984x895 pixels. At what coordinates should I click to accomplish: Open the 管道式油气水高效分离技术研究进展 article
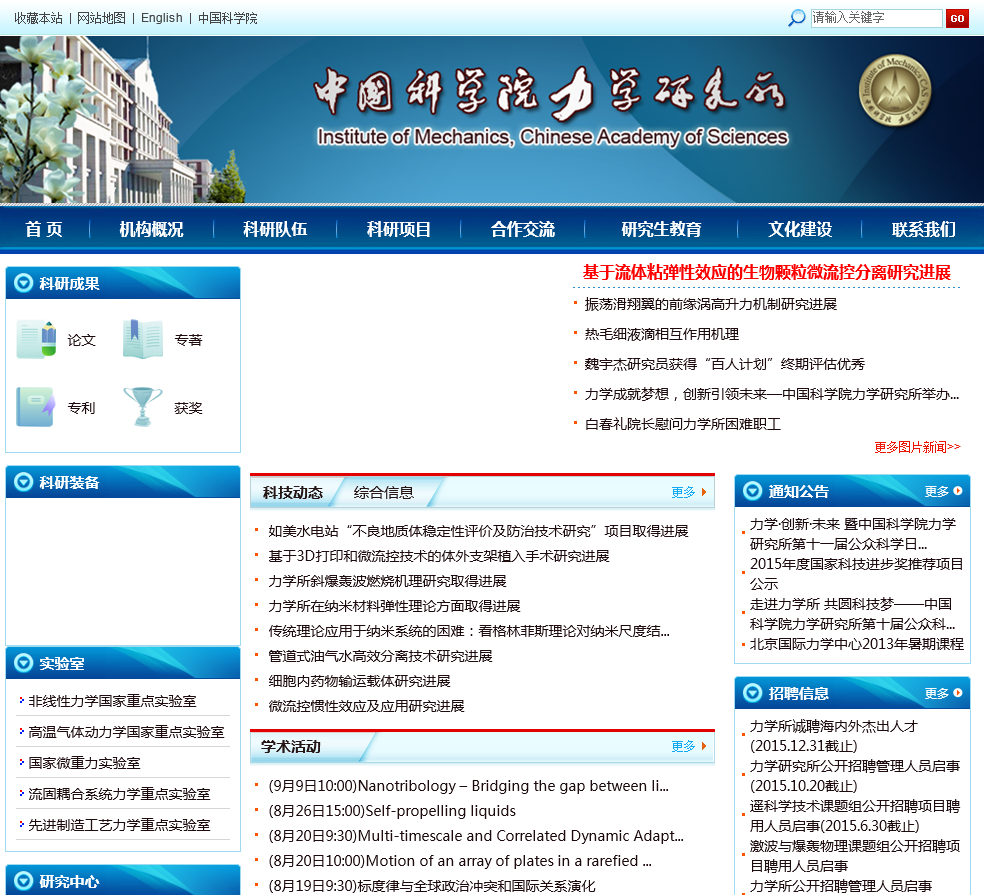pyautogui.click(x=380, y=656)
